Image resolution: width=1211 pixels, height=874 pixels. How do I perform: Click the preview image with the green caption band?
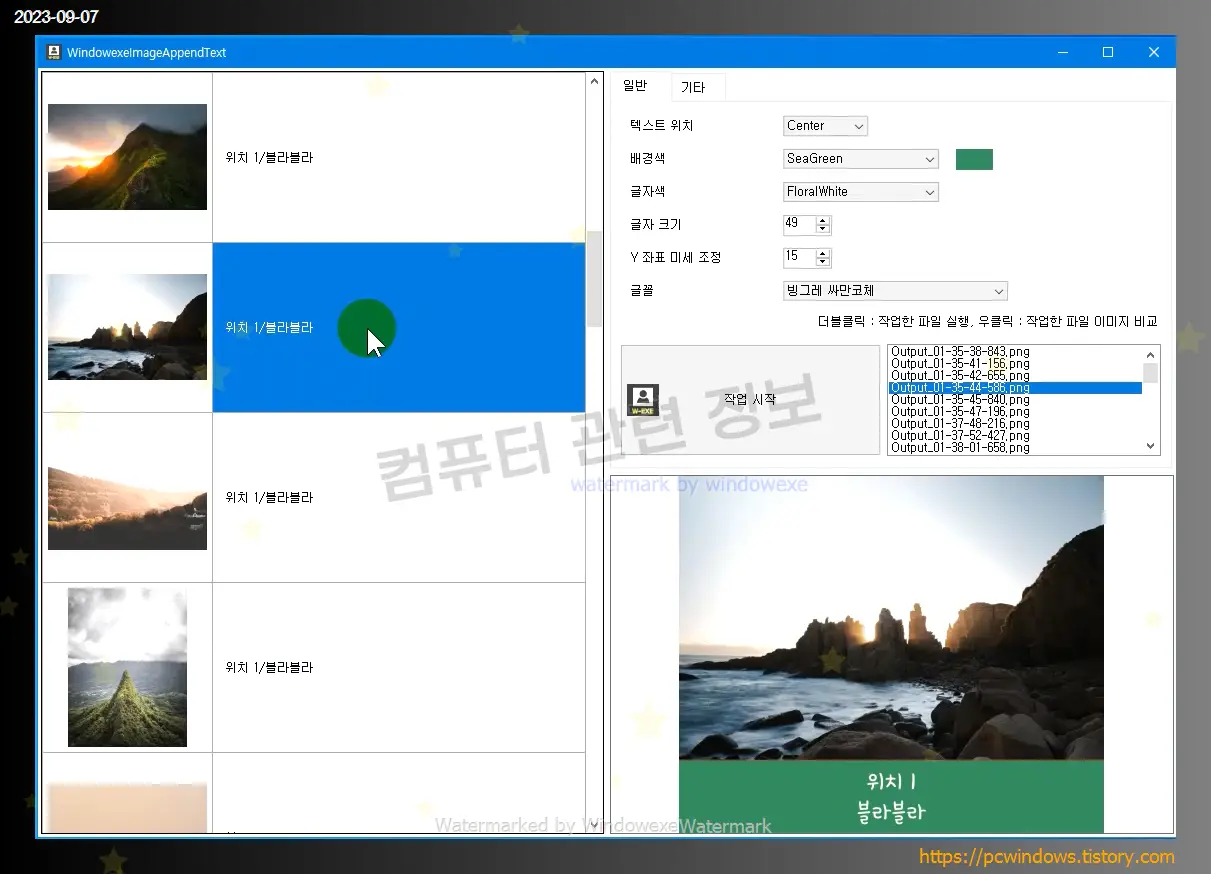pyautogui.click(x=891, y=654)
